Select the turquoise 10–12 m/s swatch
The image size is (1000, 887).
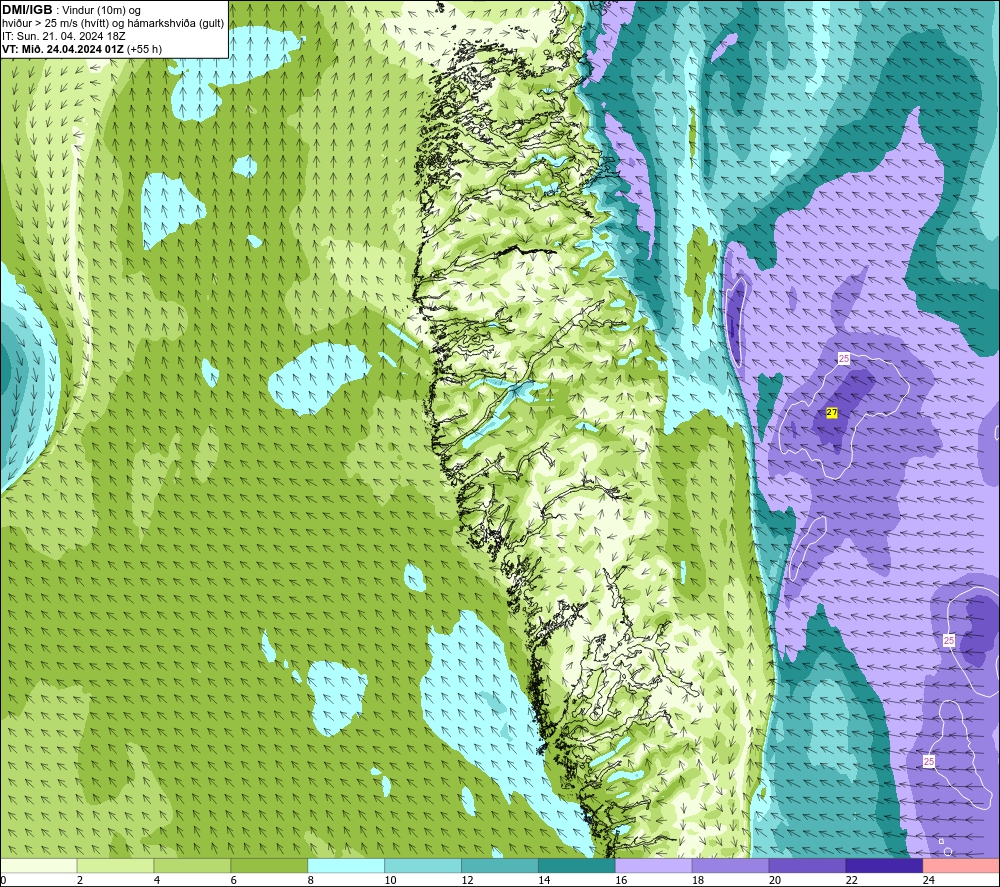click(x=423, y=866)
